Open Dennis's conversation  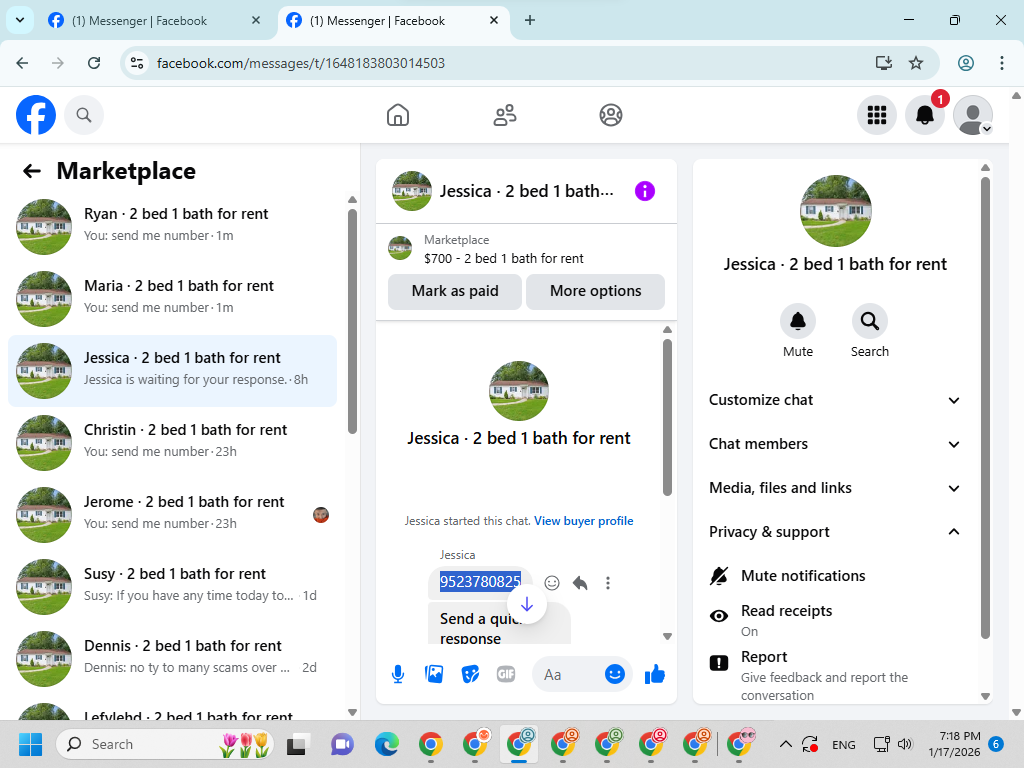(x=172, y=658)
